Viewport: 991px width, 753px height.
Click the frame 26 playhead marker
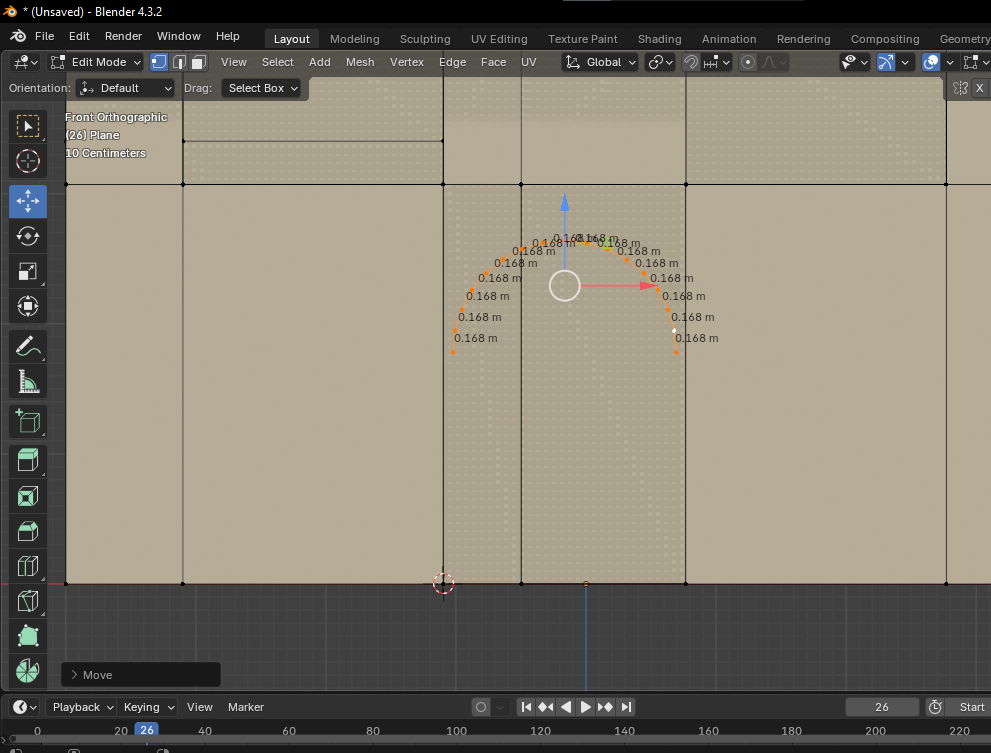[147, 730]
